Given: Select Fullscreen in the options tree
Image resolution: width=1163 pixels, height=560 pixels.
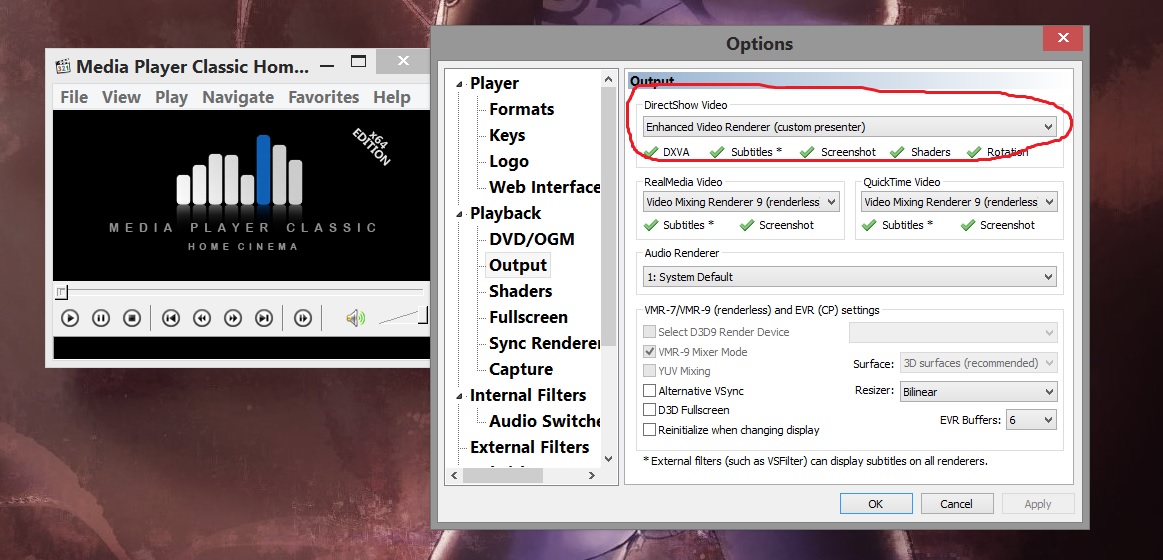Looking at the screenshot, I should pos(528,317).
